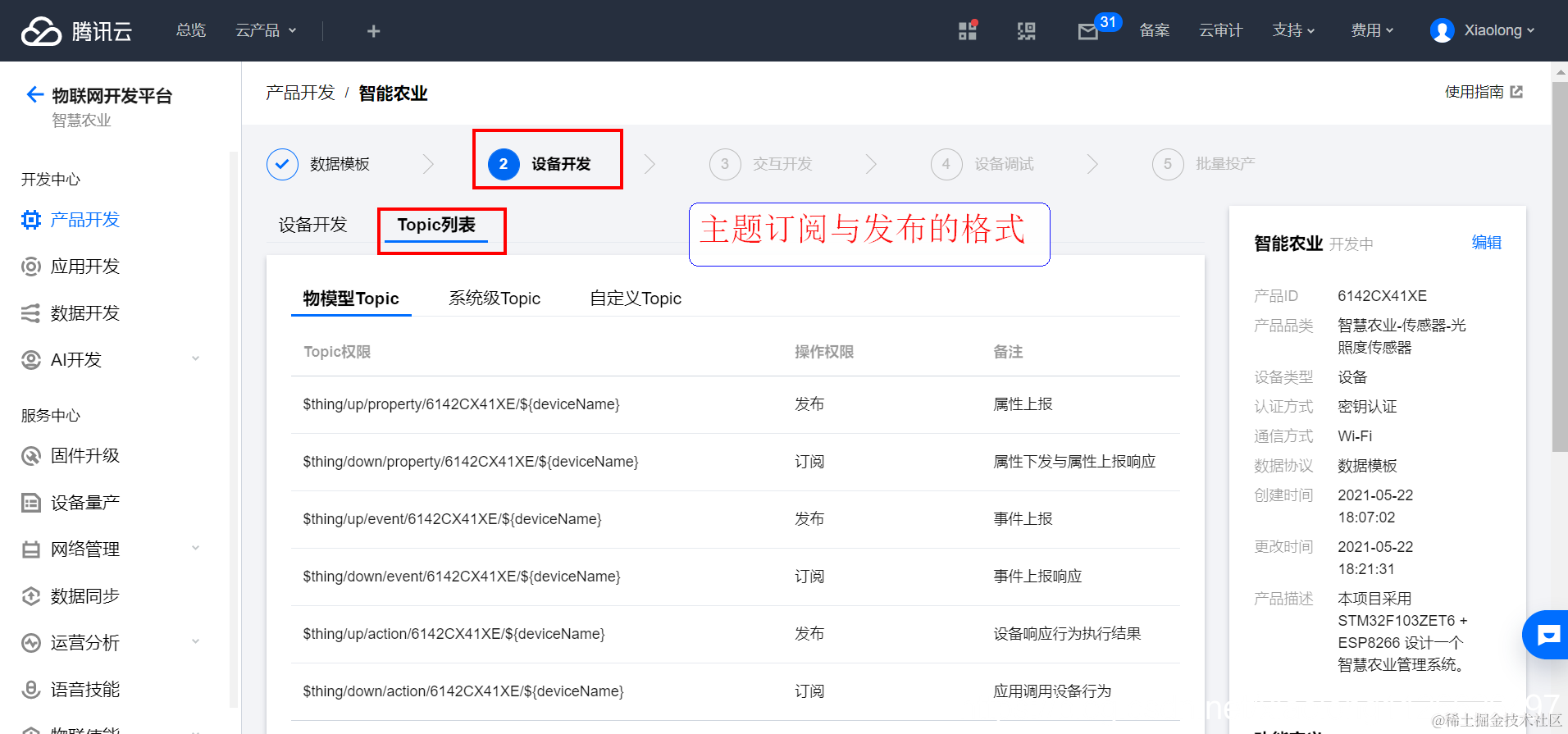Go back using the blue arrow icon
Screen dimensions: 1568x734
[x=34, y=94]
